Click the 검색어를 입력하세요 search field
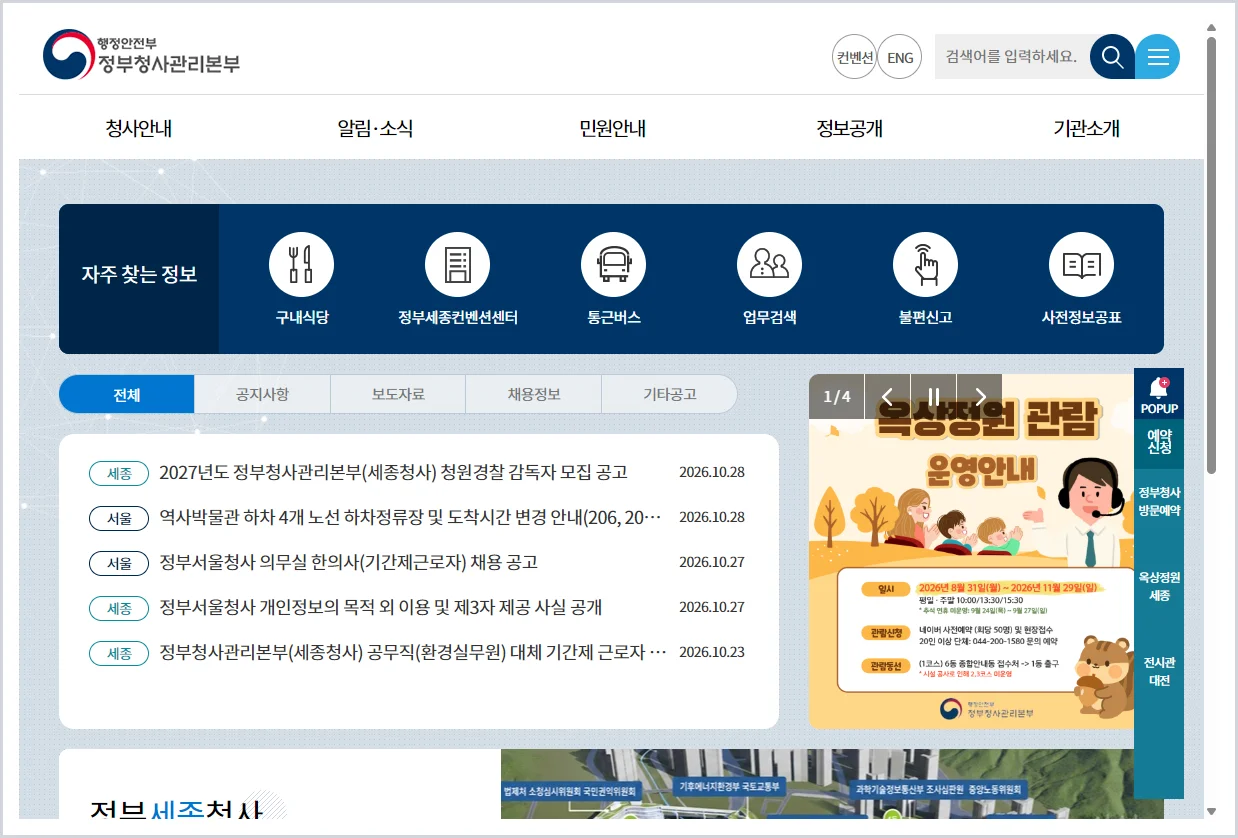 [1012, 57]
